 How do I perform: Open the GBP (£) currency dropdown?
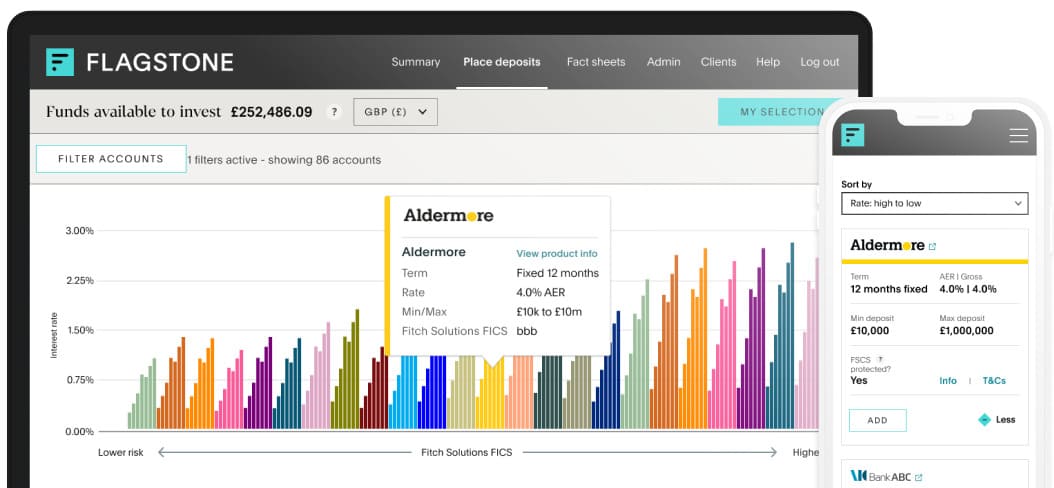(395, 112)
